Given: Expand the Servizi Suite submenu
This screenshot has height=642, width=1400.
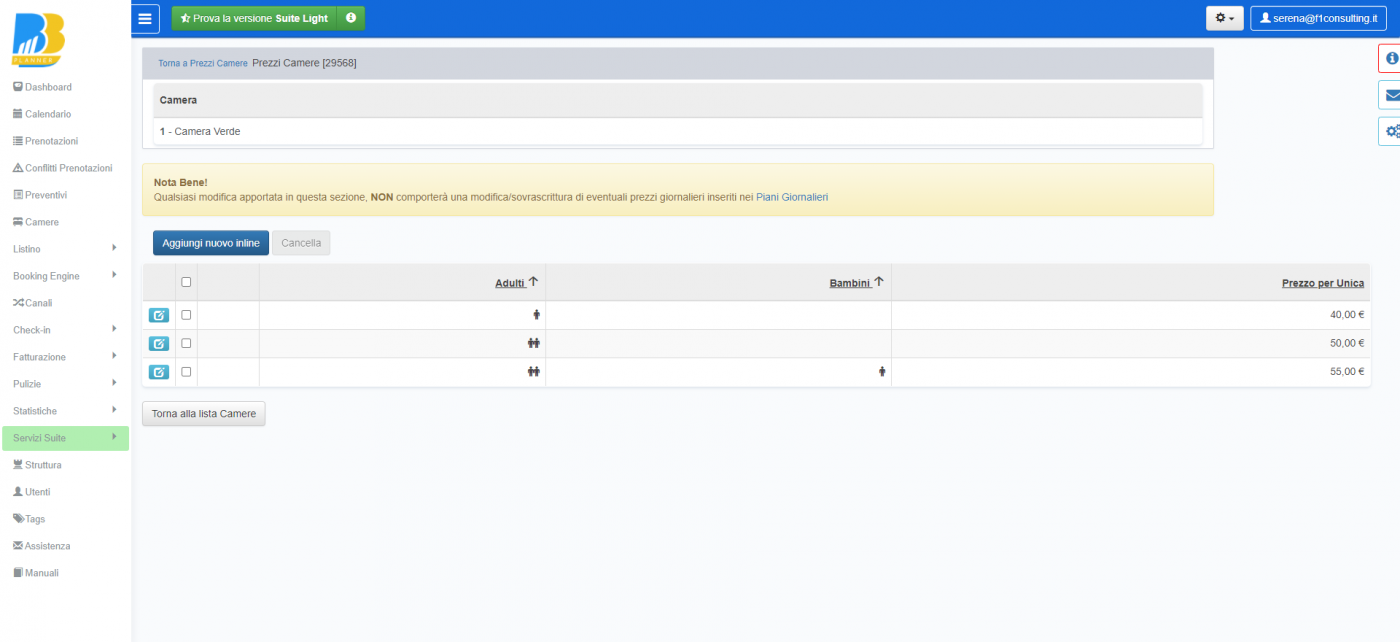Looking at the screenshot, I should pos(65,438).
